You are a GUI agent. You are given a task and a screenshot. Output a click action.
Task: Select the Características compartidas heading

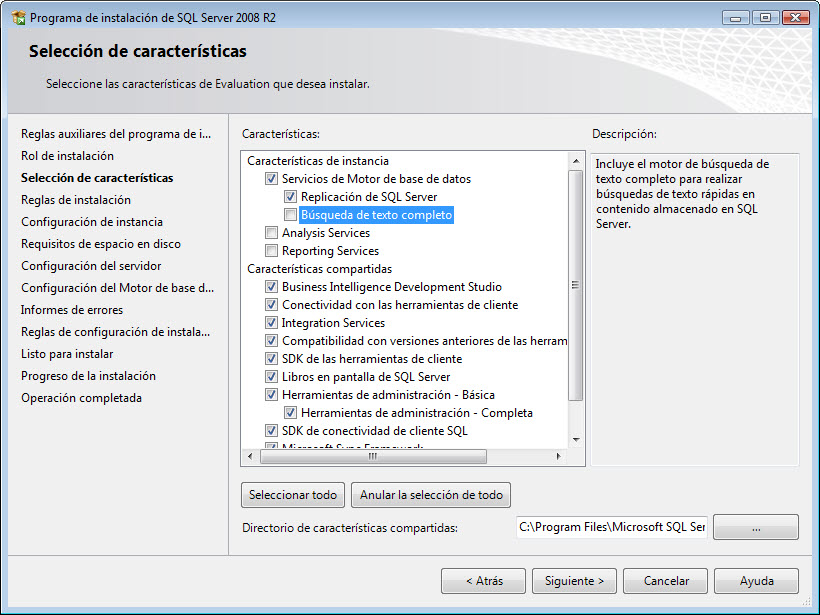[320, 269]
